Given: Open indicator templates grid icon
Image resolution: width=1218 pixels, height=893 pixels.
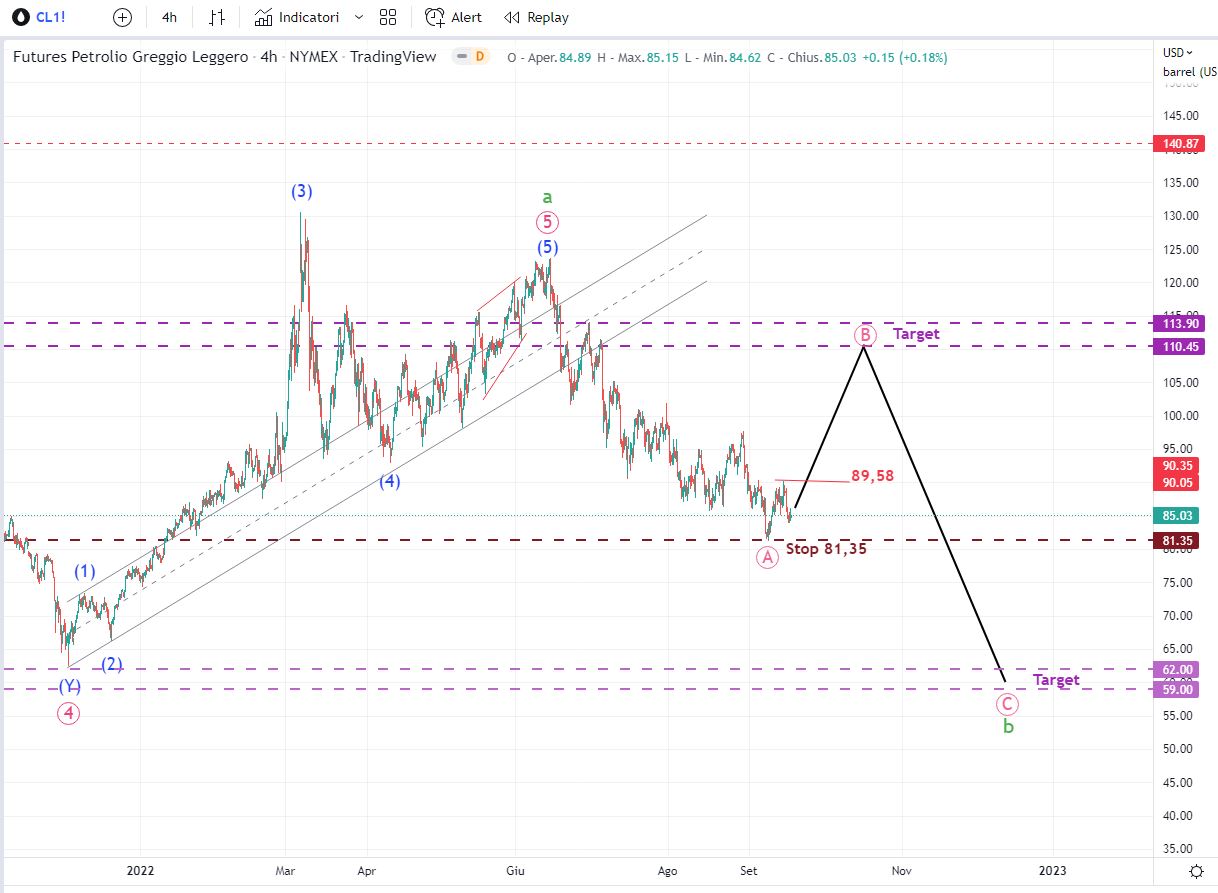Looking at the screenshot, I should coord(388,17).
